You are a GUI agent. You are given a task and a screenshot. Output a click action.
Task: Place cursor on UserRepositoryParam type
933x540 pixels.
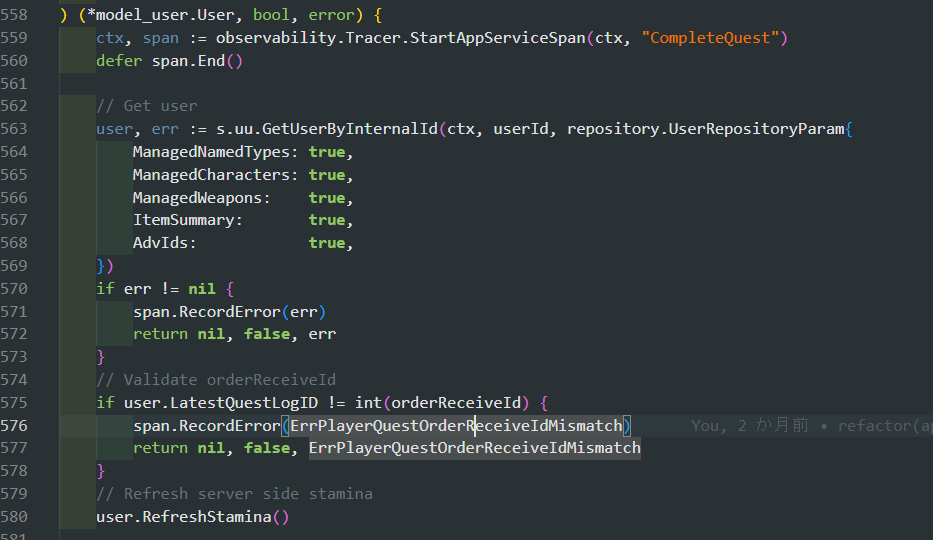pyautogui.click(x=756, y=129)
